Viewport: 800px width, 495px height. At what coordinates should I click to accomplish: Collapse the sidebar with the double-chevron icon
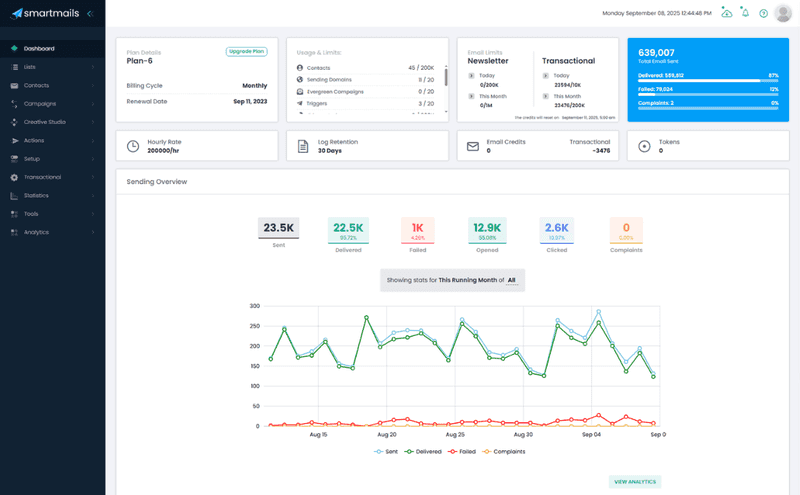pyautogui.click(x=90, y=13)
